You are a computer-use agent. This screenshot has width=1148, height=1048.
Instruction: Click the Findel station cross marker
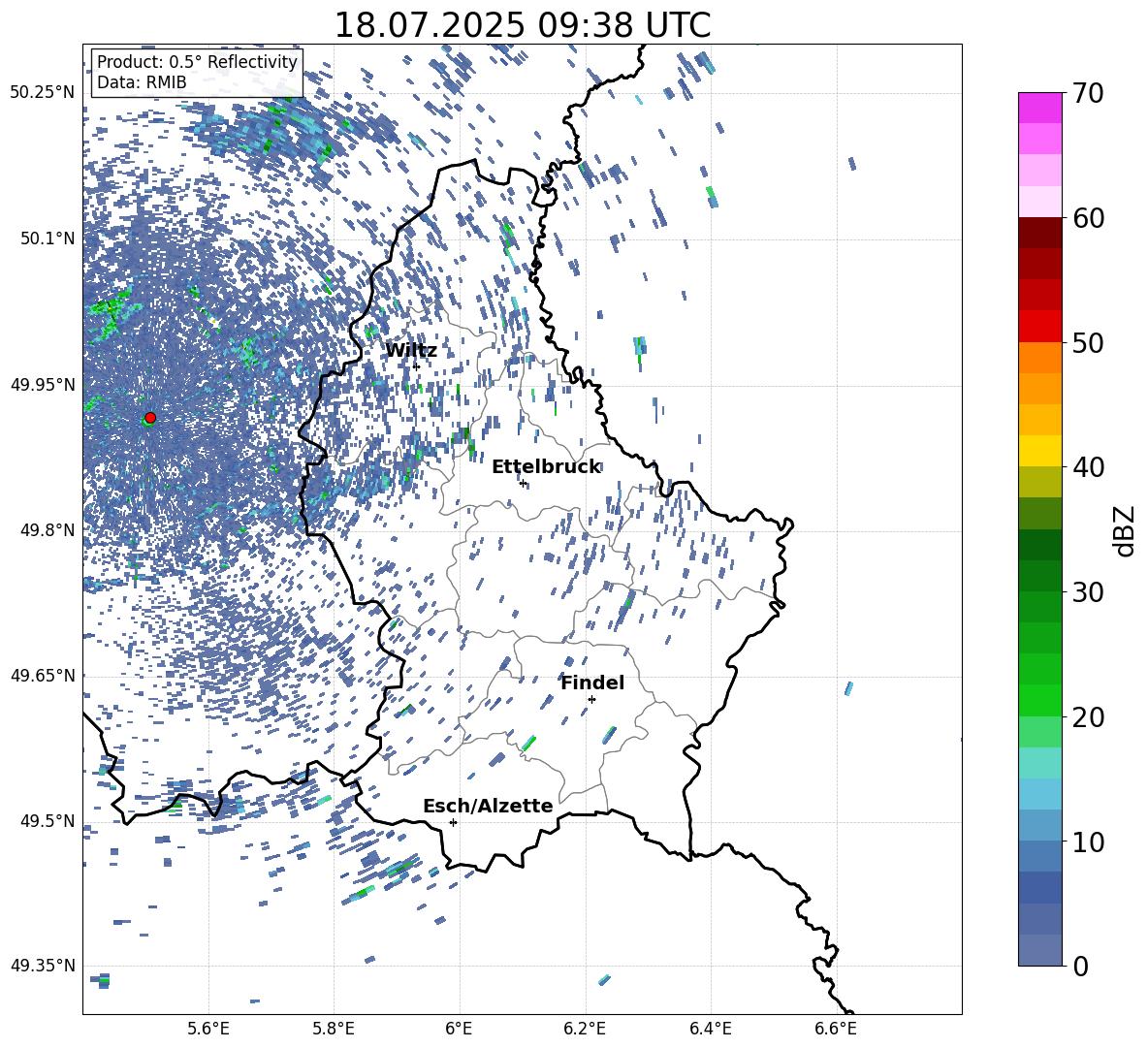[x=591, y=699]
